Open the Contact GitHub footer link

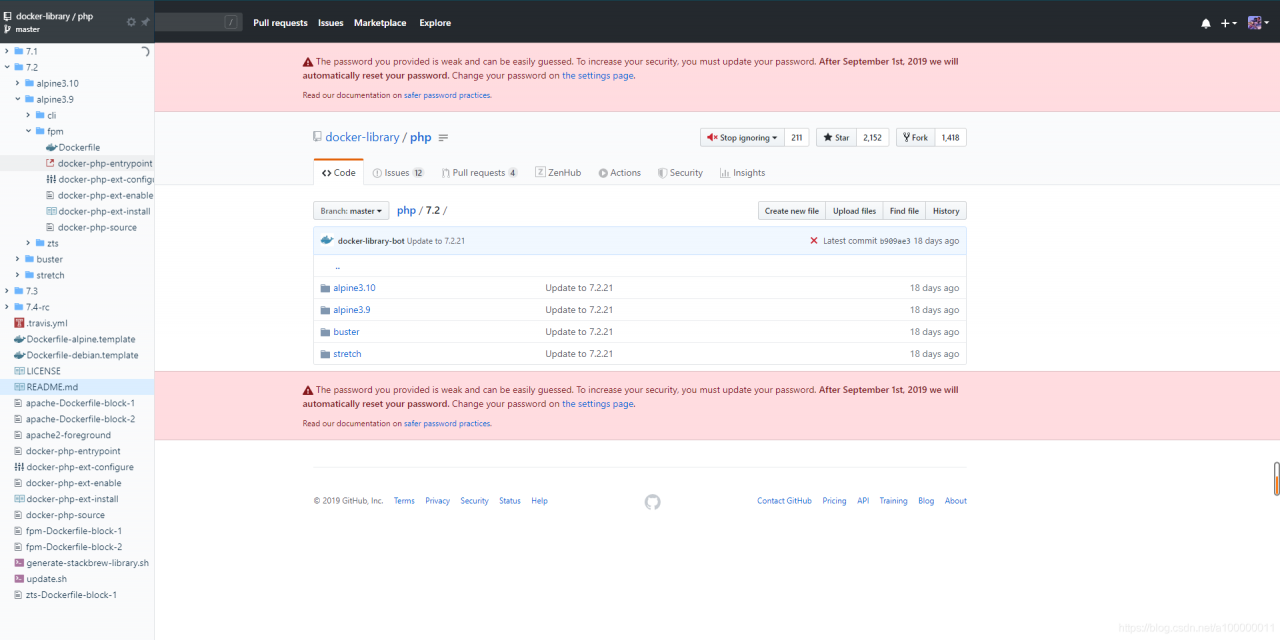(784, 501)
